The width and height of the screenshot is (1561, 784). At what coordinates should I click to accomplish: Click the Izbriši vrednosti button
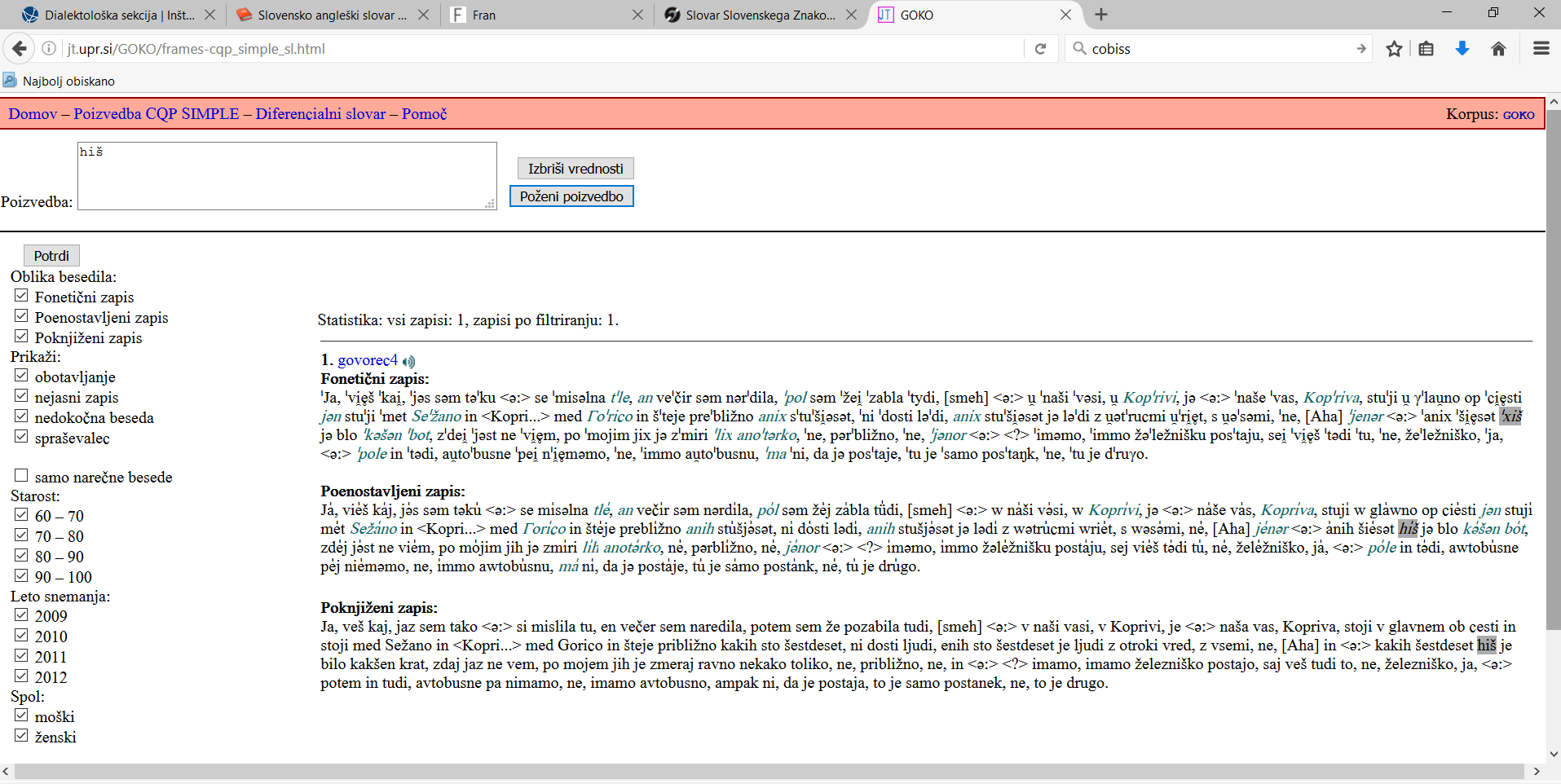tap(575, 169)
